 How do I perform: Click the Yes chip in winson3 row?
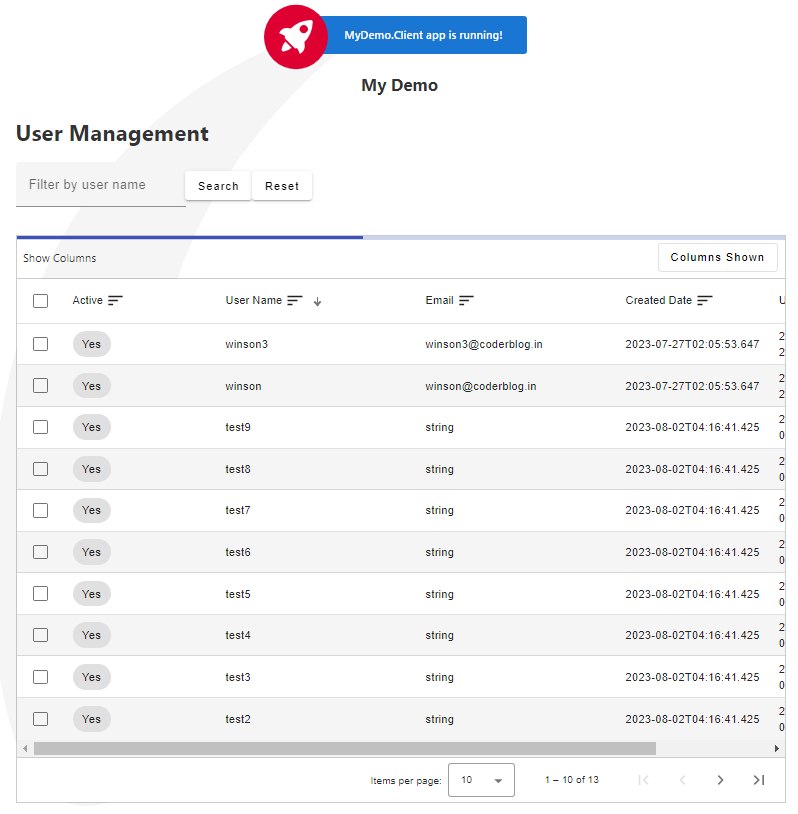91,344
